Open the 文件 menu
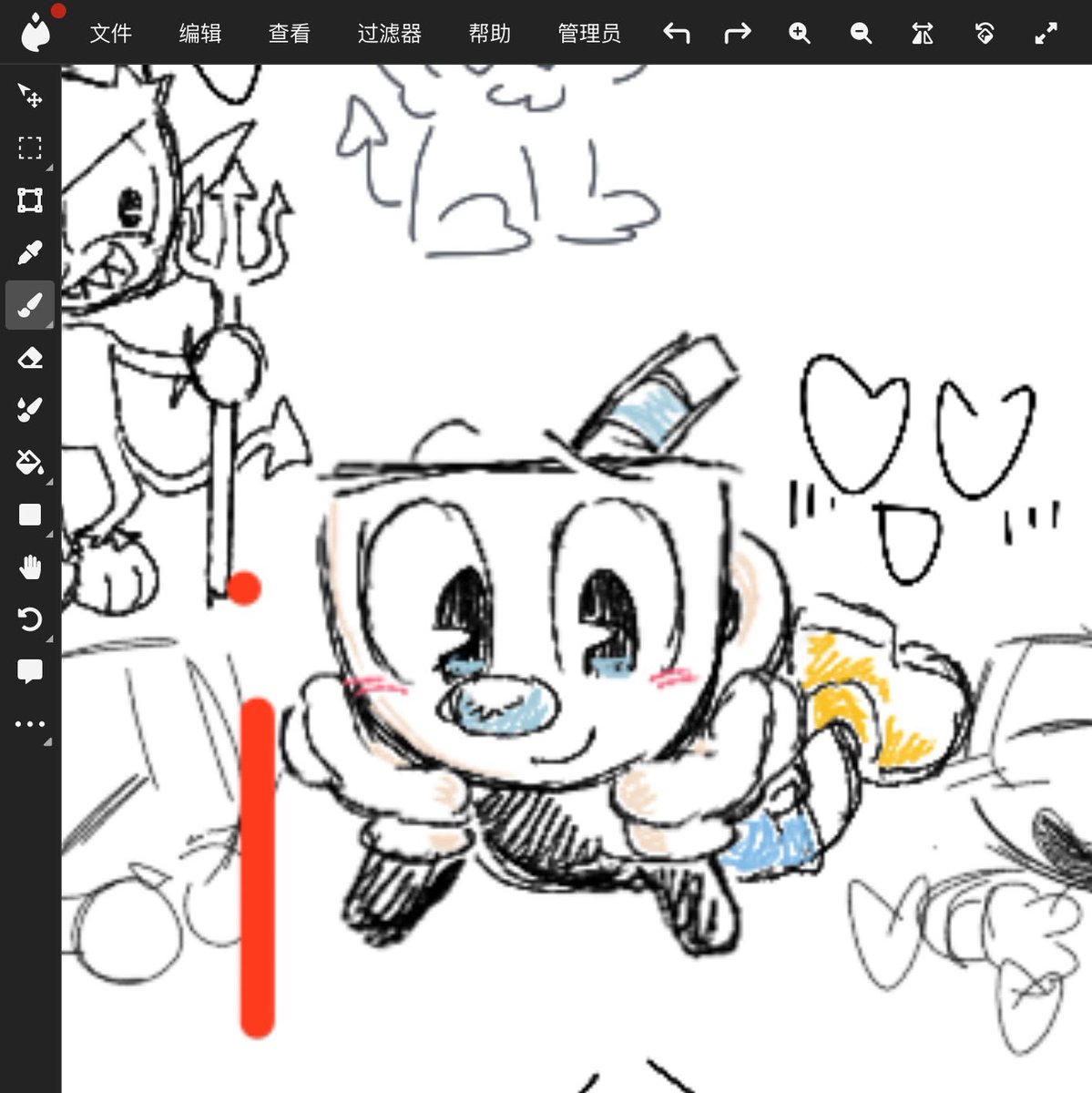 (x=111, y=34)
